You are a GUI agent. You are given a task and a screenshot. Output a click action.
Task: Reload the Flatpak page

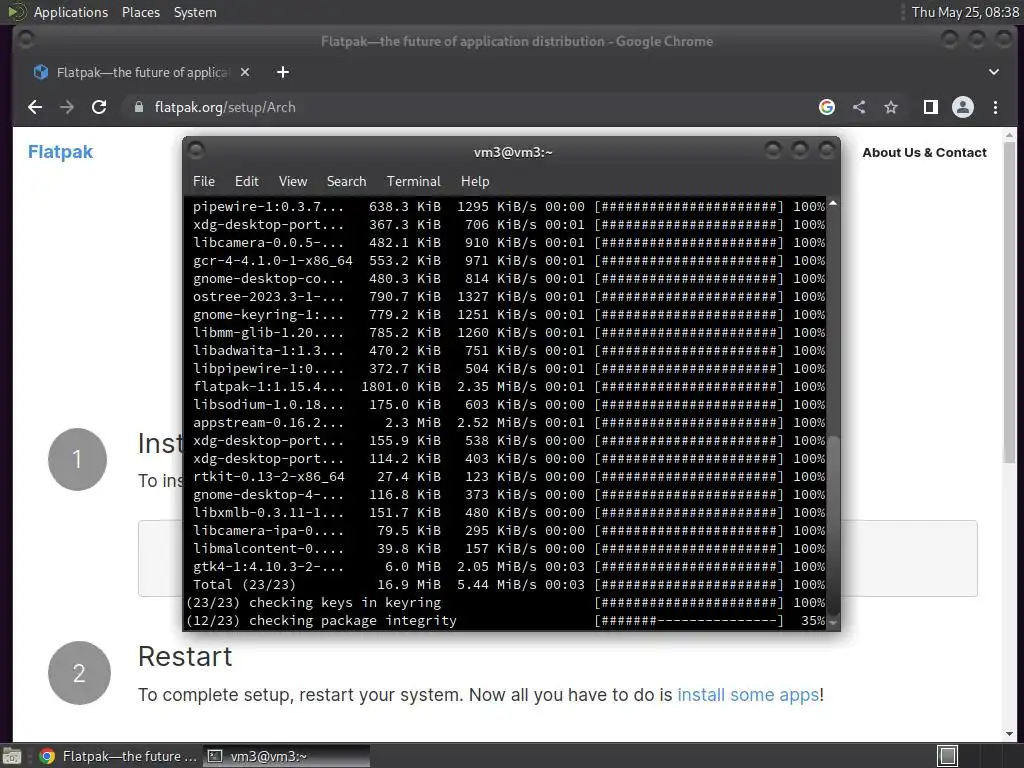[x=99, y=107]
